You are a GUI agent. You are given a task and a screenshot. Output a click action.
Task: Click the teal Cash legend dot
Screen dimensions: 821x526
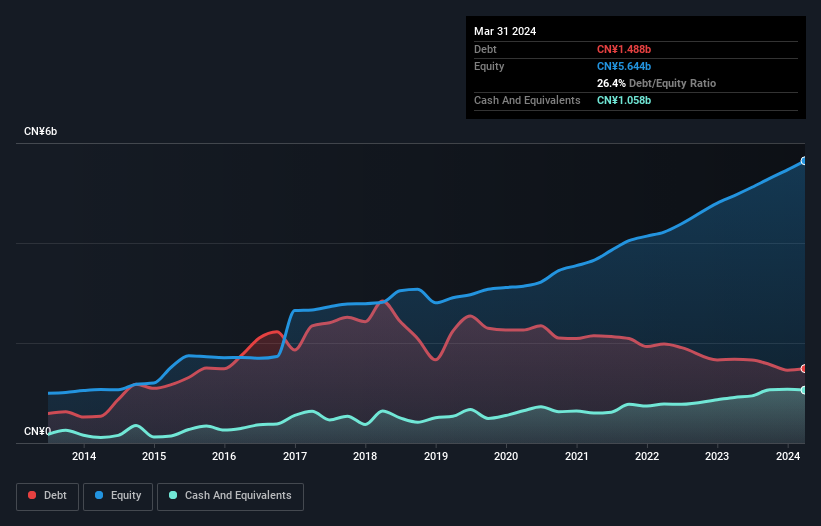pyautogui.click(x=173, y=495)
